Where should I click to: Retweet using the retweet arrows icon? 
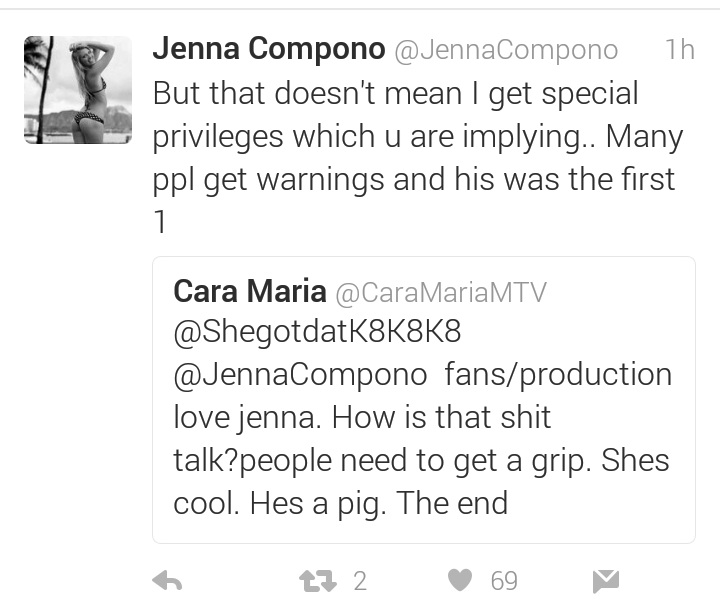[x=318, y=581]
